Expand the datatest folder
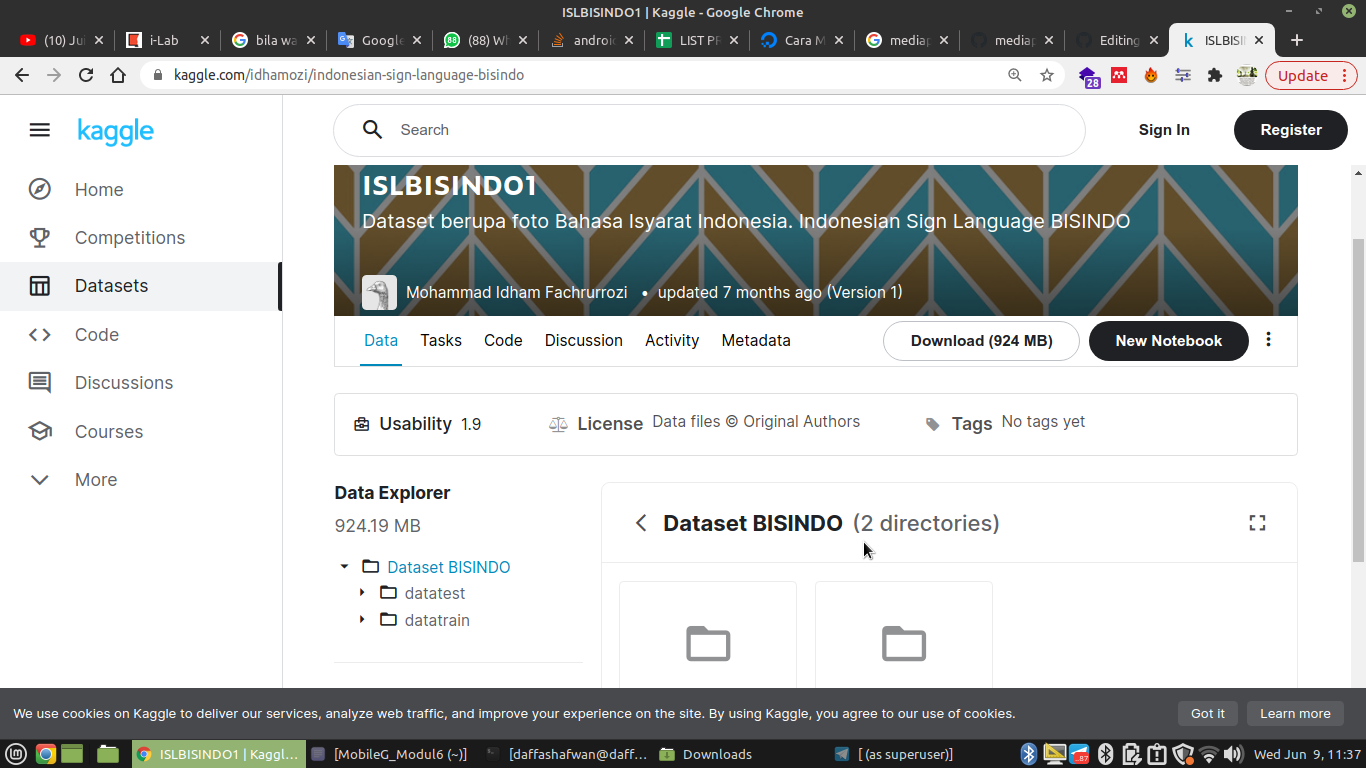Screen dimensions: 1366x768 click(x=362, y=593)
